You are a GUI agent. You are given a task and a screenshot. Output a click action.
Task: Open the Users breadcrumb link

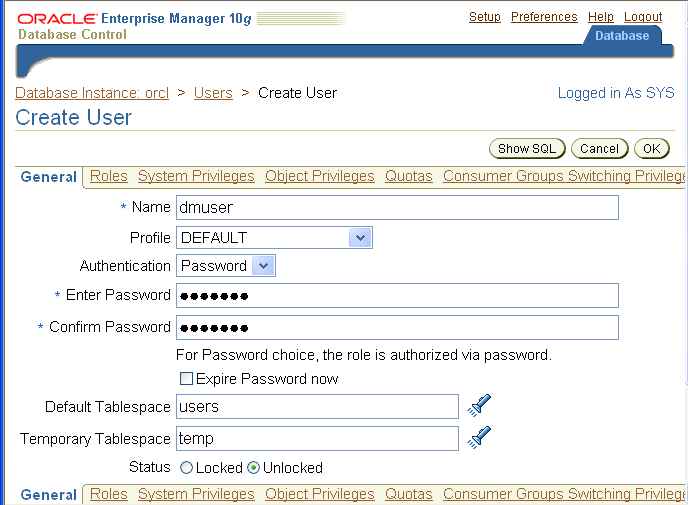pyautogui.click(x=213, y=93)
